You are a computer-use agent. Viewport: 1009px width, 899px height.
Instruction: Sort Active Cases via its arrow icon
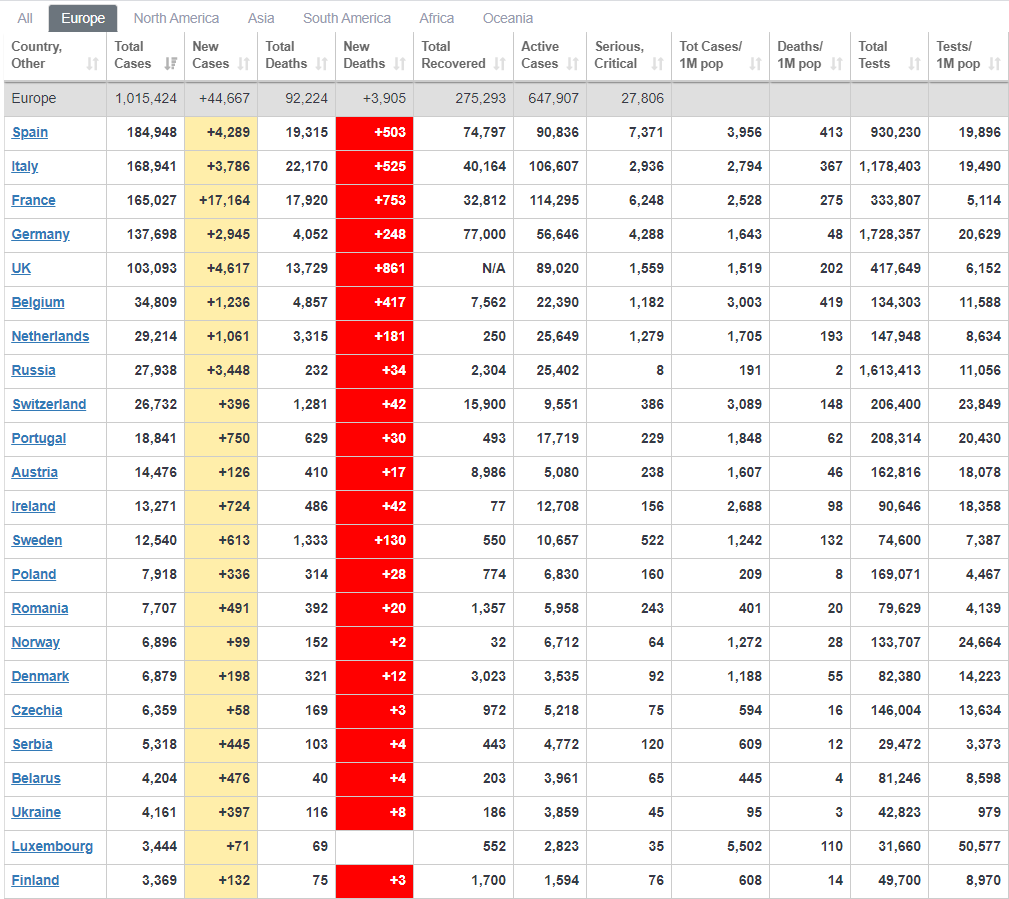point(573,64)
